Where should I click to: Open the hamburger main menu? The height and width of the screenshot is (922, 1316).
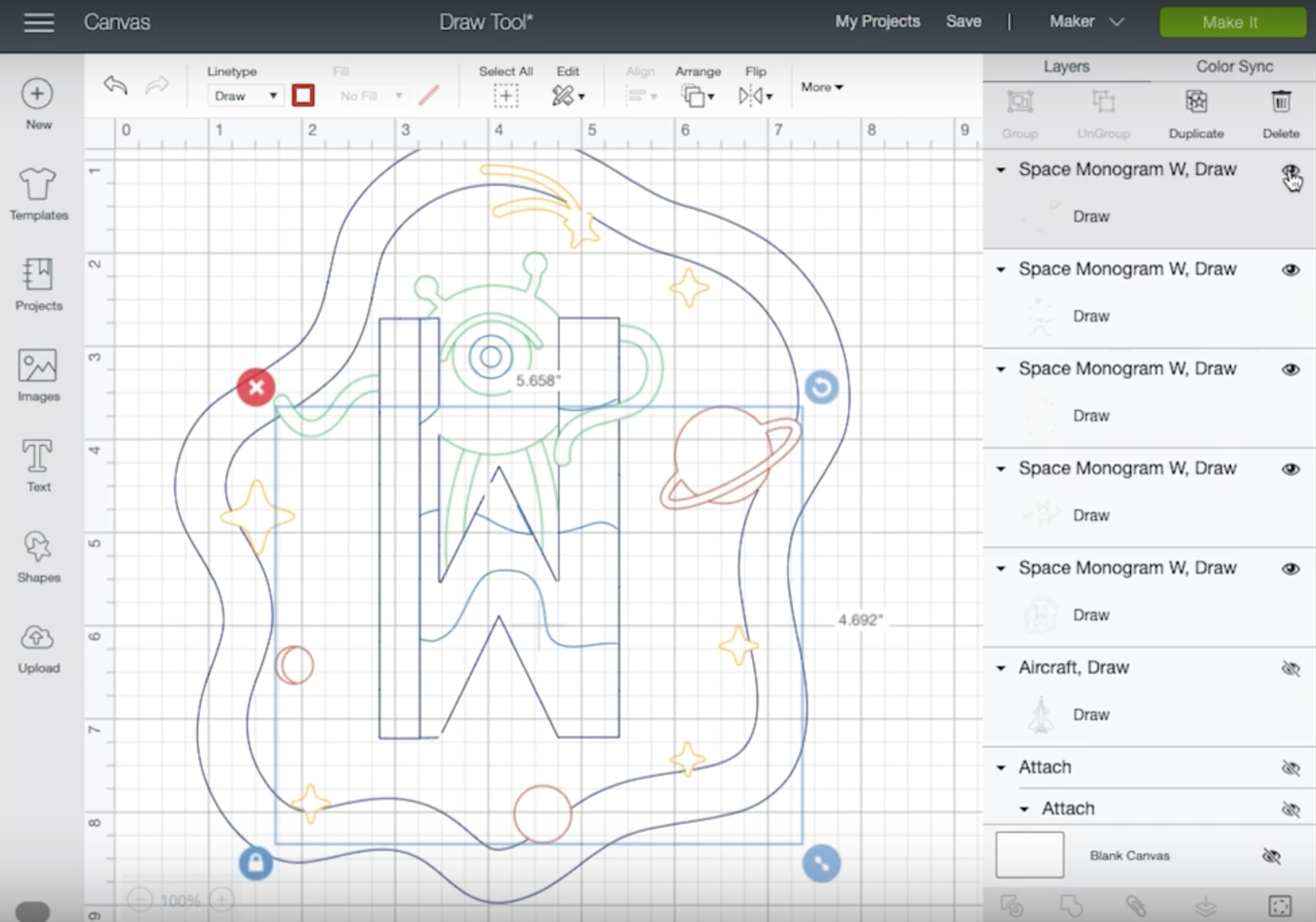click(38, 22)
